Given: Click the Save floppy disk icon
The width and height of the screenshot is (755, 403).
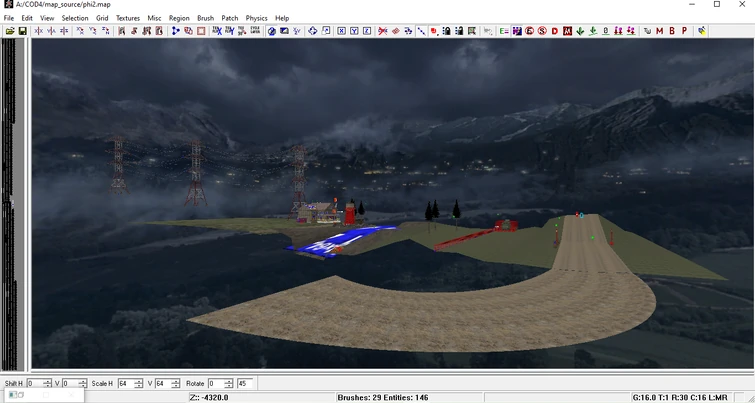Looking at the screenshot, I should tap(22, 31).
